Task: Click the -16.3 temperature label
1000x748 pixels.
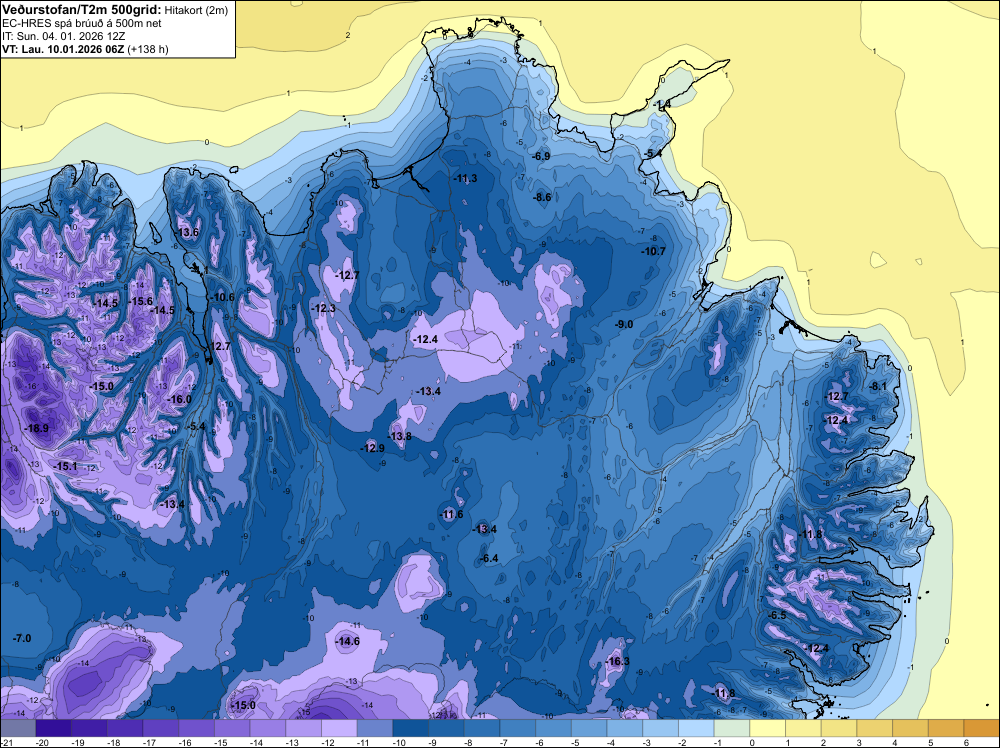Action: [x=617, y=661]
